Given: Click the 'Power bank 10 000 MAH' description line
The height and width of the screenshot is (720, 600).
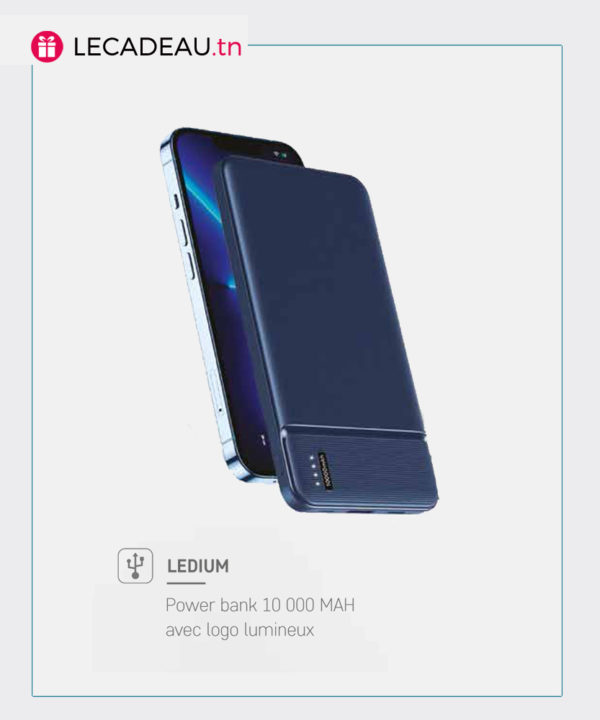Looking at the screenshot, I should (x=260, y=605).
